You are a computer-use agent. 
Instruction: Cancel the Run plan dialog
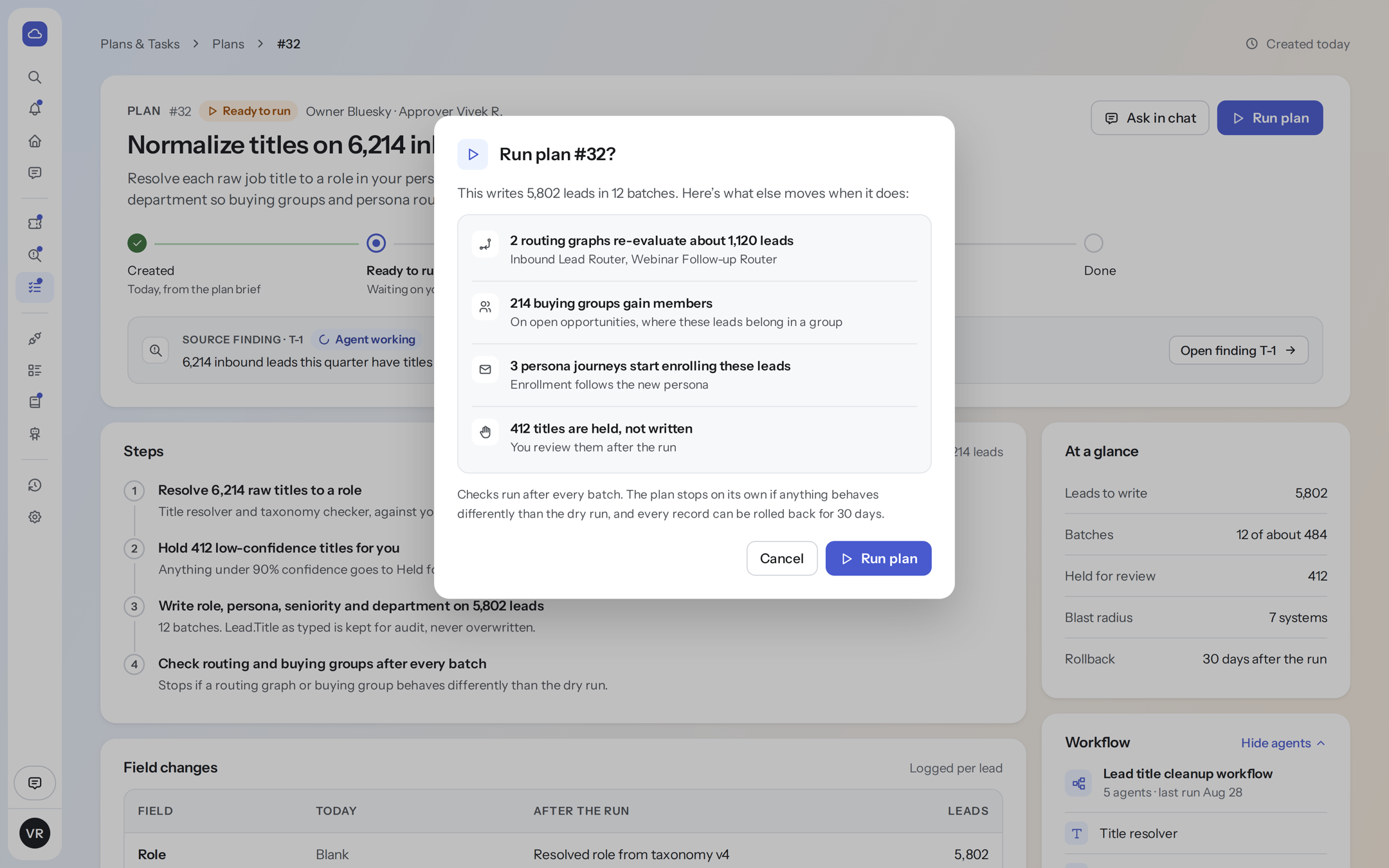[782, 558]
